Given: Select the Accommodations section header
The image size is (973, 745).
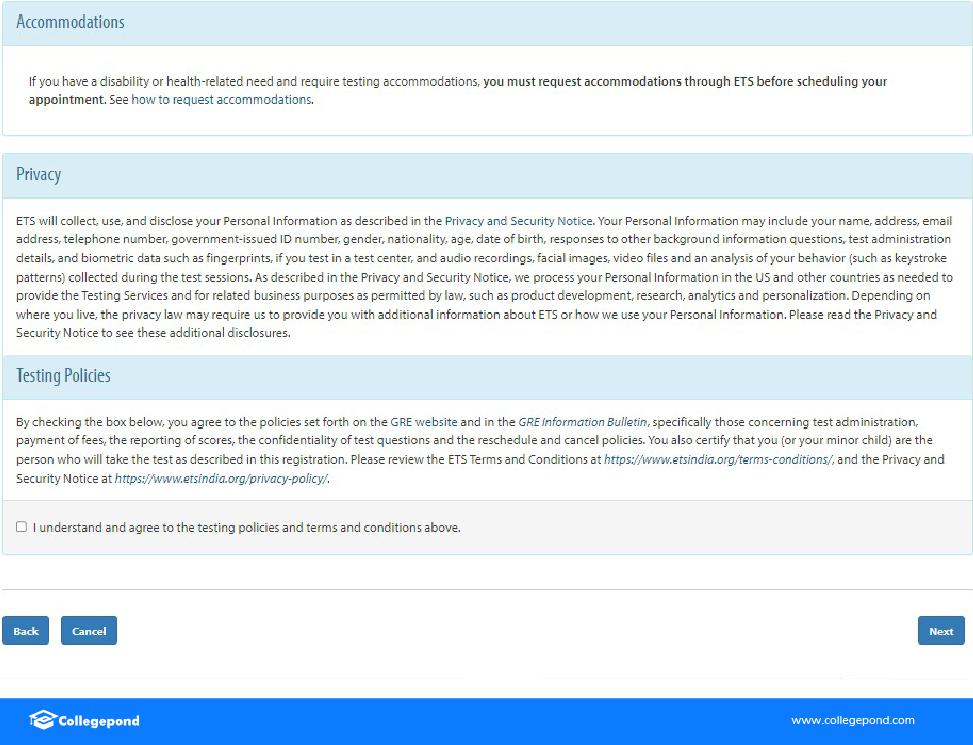Looking at the screenshot, I should click(x=70, y=22).
